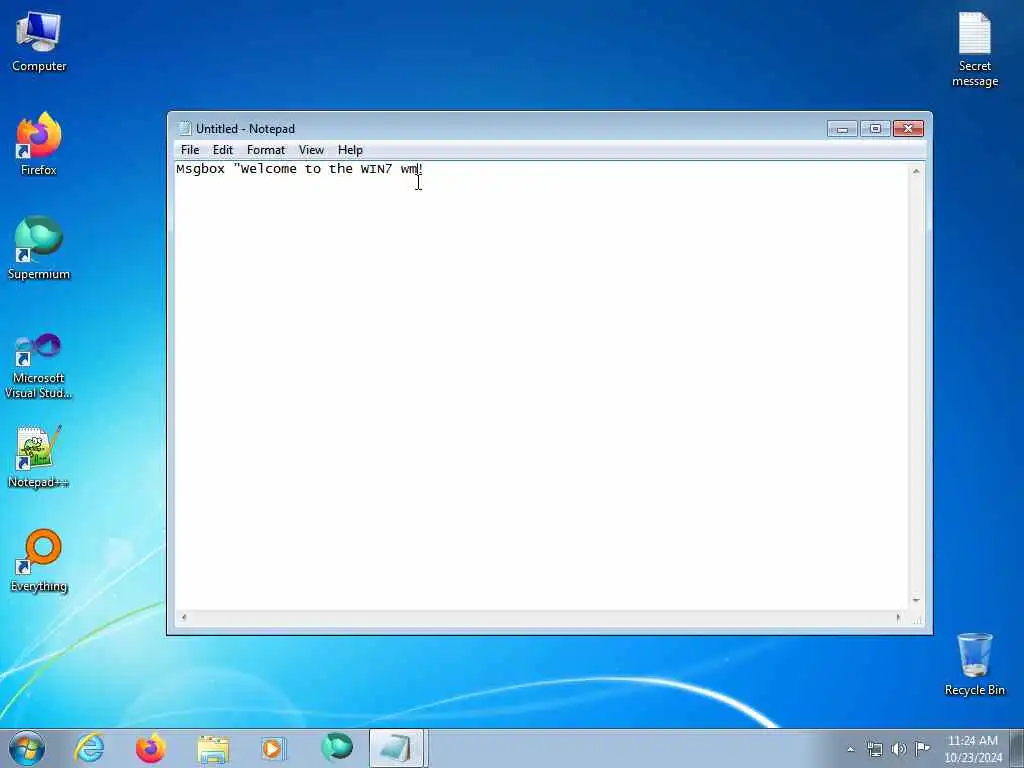The height and width of the screenshot is (768, 1024).
Task: Open the Computer desktop icon
Action: pyautogui.click(x=39, y=40)
